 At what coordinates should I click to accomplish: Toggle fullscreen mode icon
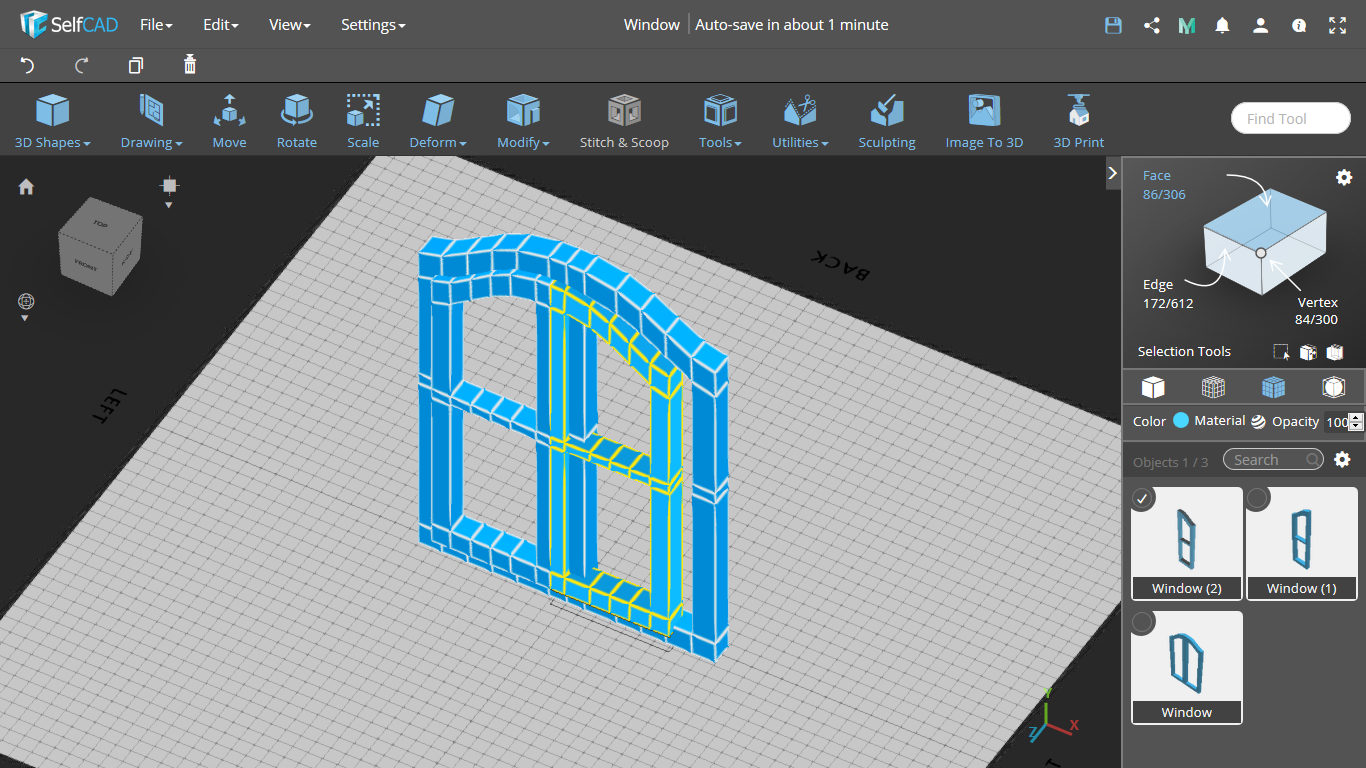coord(1338,25)
